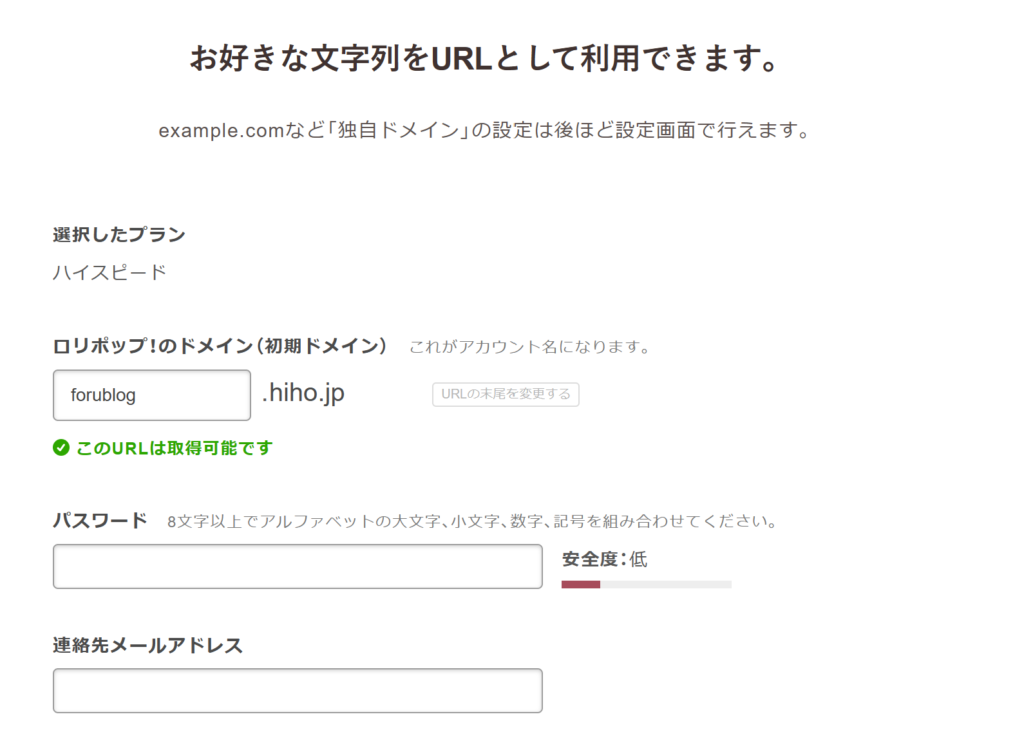
Task: Click the URLの末尾を変更する button
Action: point(505,394)
